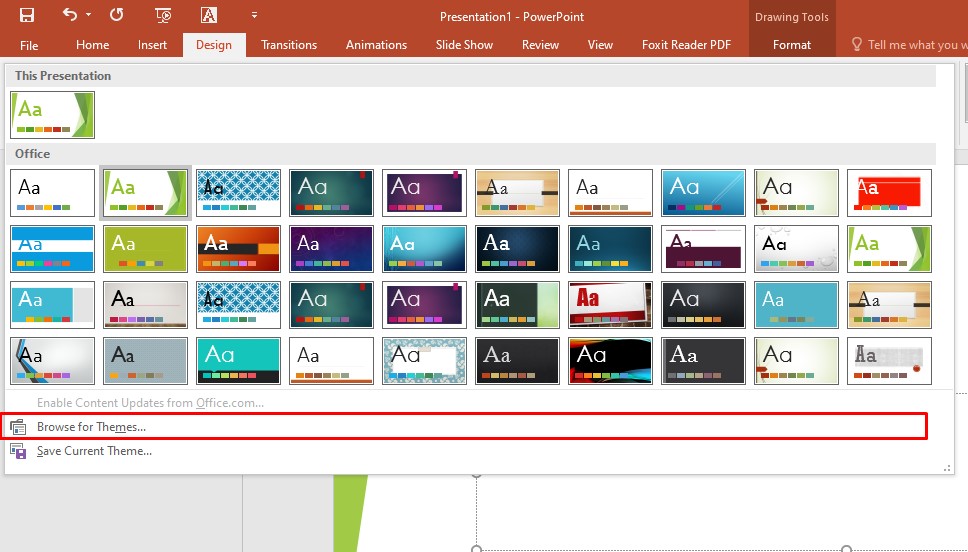Click the Save icon in the quick access toolbar
The width and height of the screenshot is (968, 552).
point(27,15)
